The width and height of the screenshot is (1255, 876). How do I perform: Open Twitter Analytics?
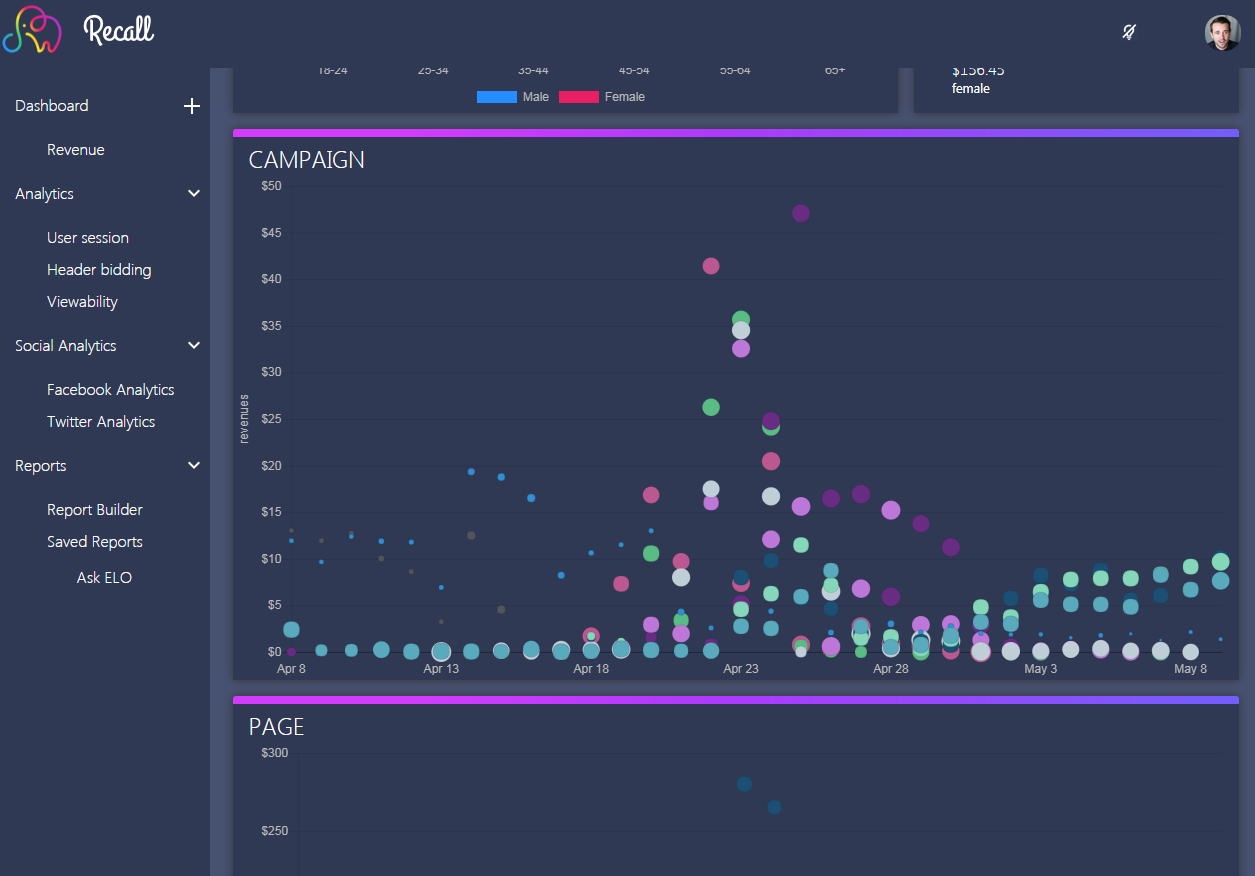click(x=101, y=422)
